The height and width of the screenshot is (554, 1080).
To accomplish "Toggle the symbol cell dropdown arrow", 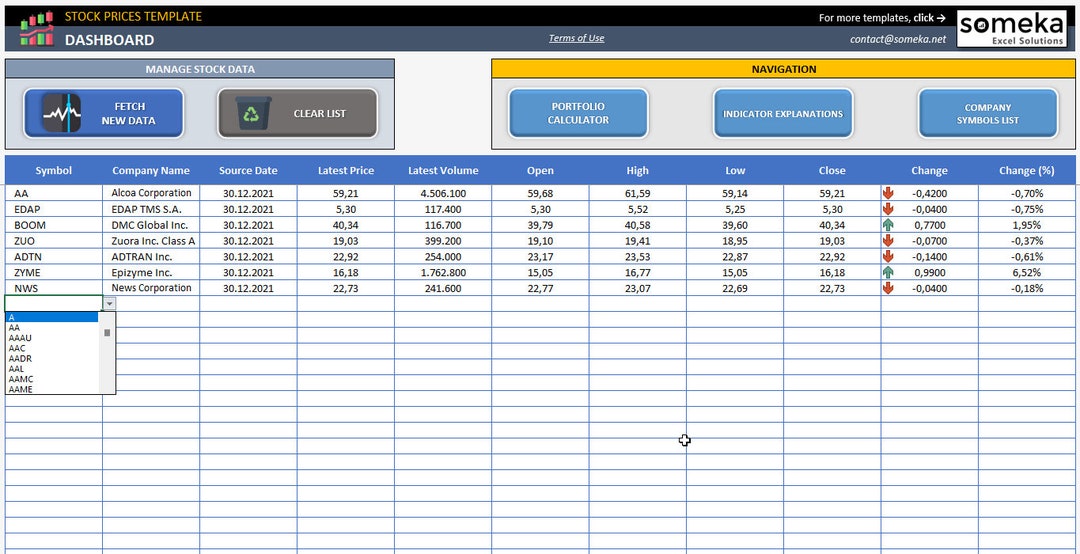I will (x=110, y=303).
